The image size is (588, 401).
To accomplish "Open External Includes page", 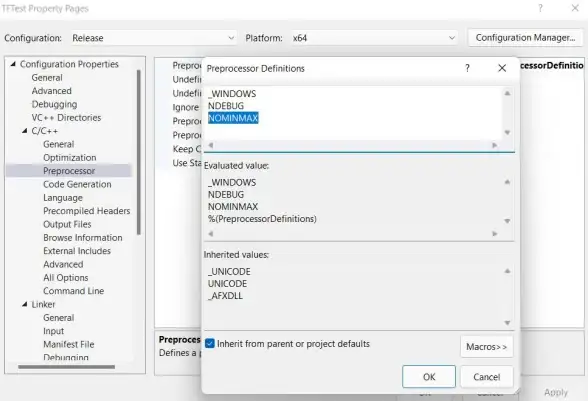I will click(77, 251).
